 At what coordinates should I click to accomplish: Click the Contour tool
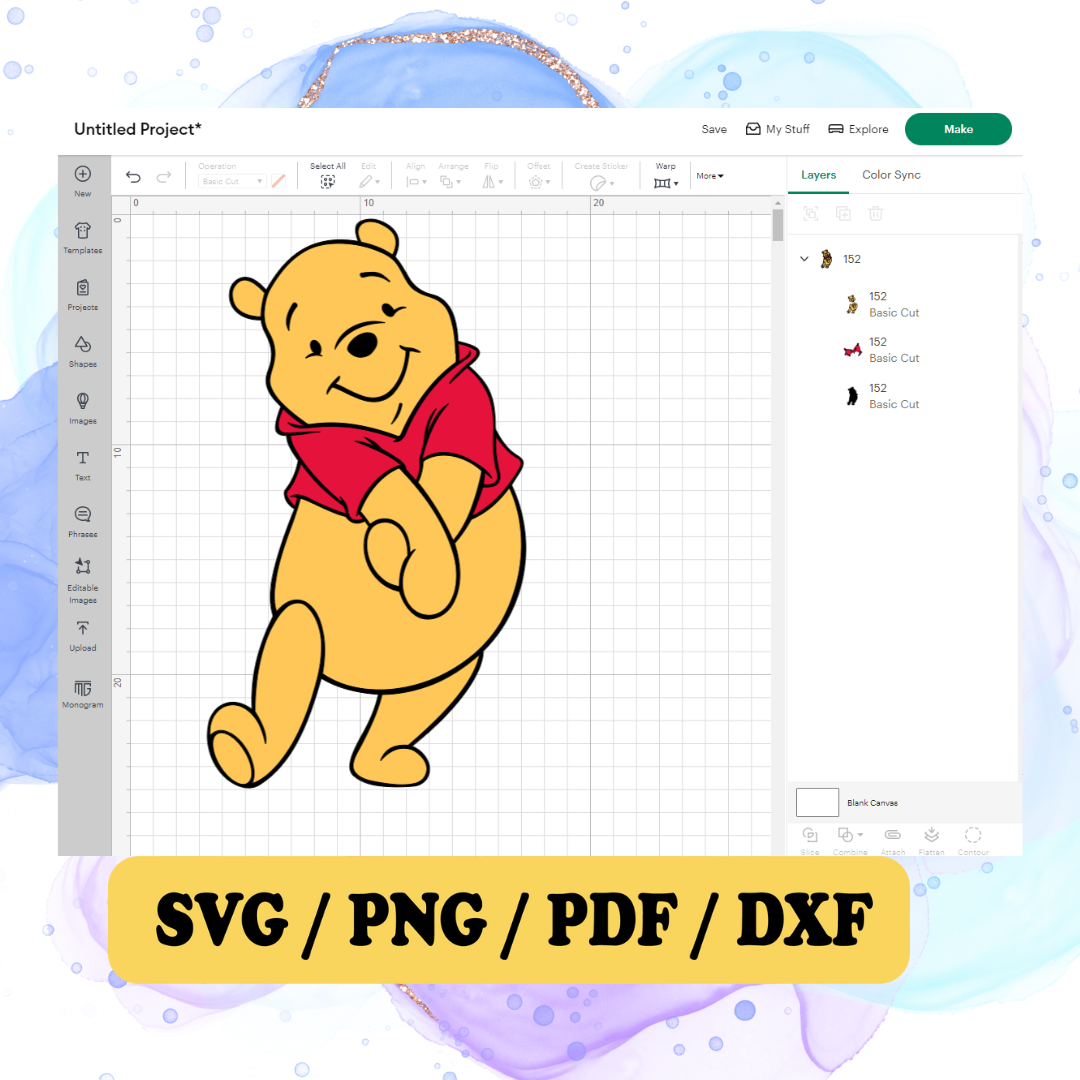[973, 840]
